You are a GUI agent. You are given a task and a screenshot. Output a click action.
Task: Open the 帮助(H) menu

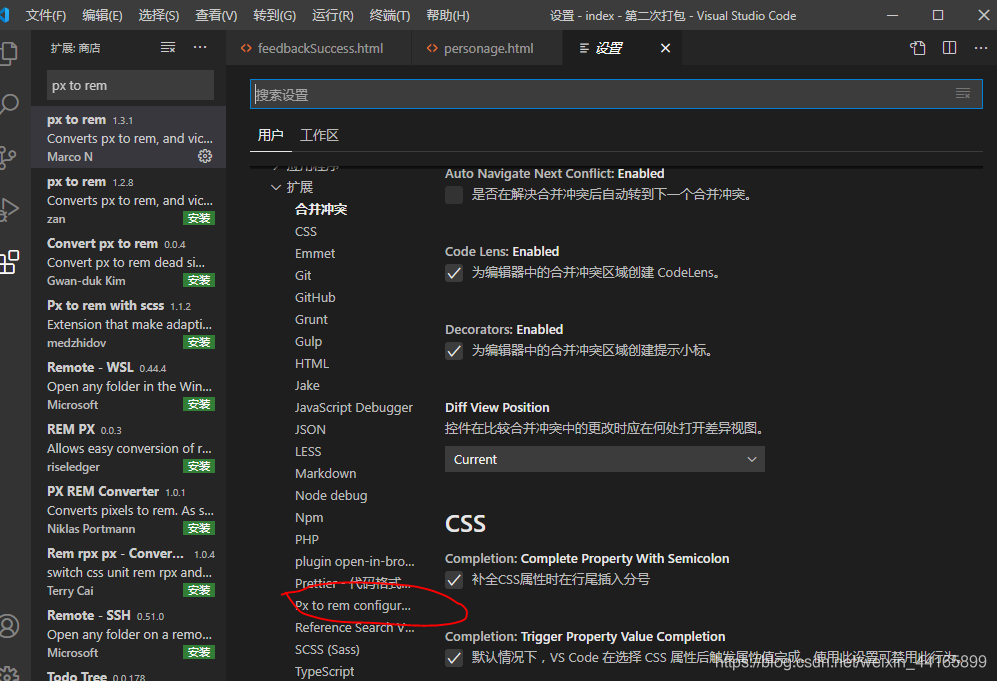pyautogui.click(x=448, y=15)
